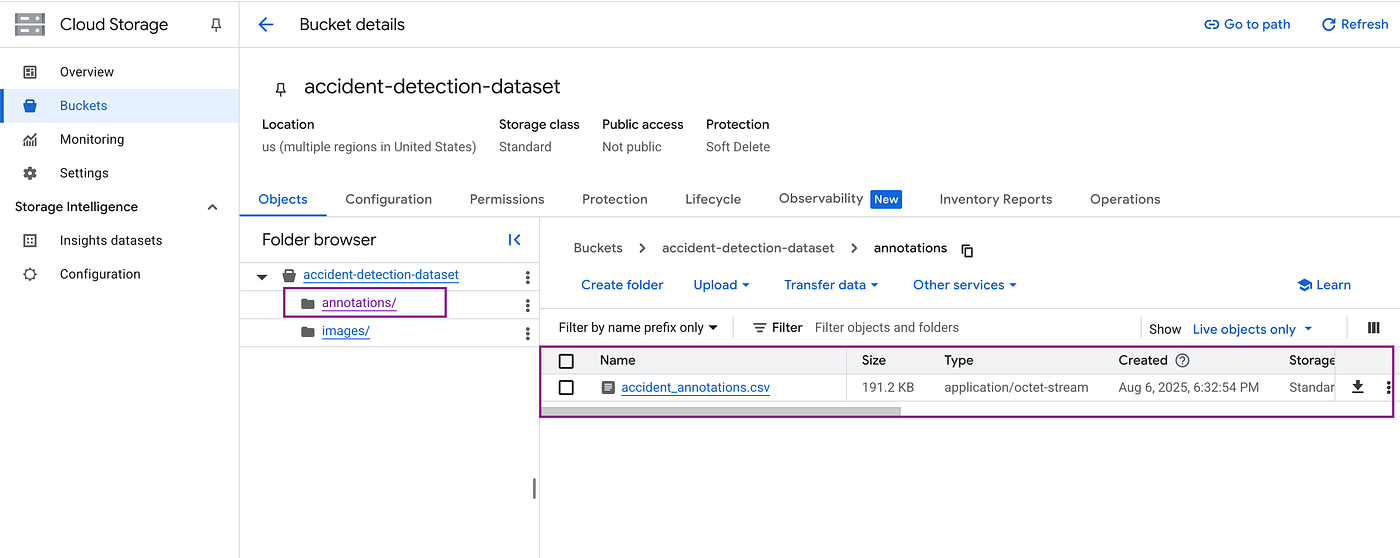Open more options for annotations/ folder

pos(528,305)
